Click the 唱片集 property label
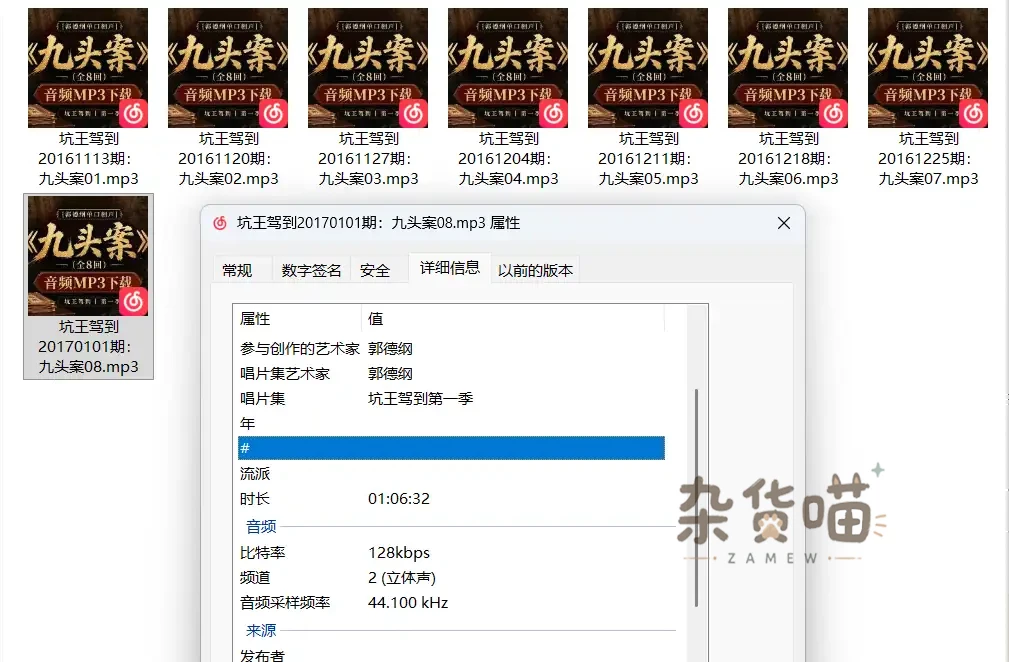Screen dimensions: 1009x662 point(263,399)
